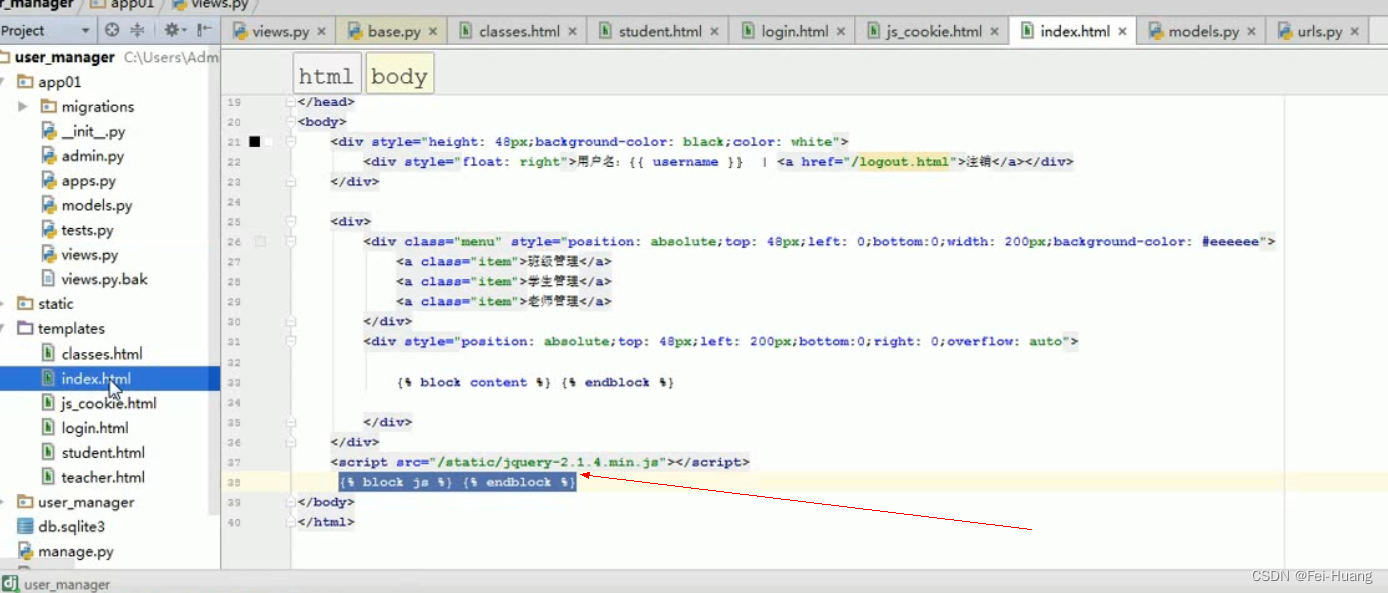The width and height of the screenshot is (1388, 593).
Task: Open apps.py in the project tree
Action: tap(88, 181)
